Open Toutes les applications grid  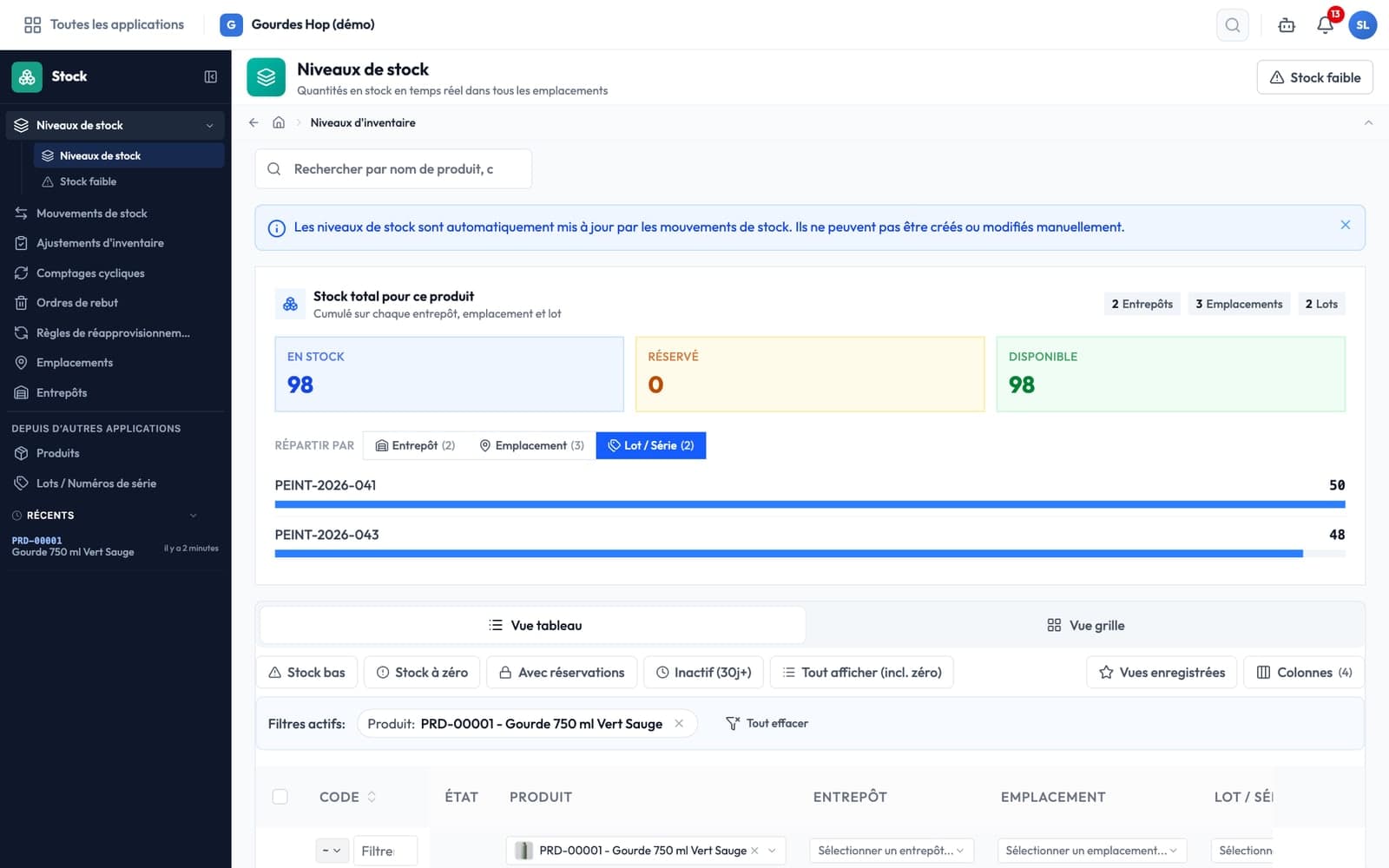click(x=104, y=24)
